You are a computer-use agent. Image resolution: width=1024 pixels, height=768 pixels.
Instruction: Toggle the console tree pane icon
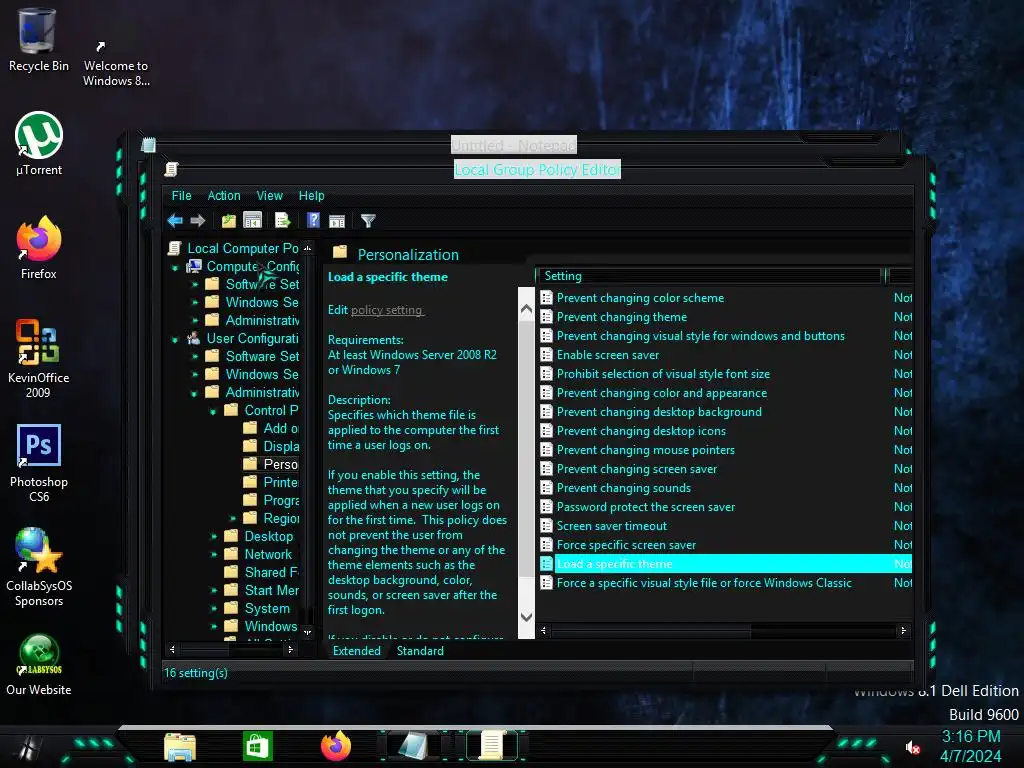coord(252,221)
